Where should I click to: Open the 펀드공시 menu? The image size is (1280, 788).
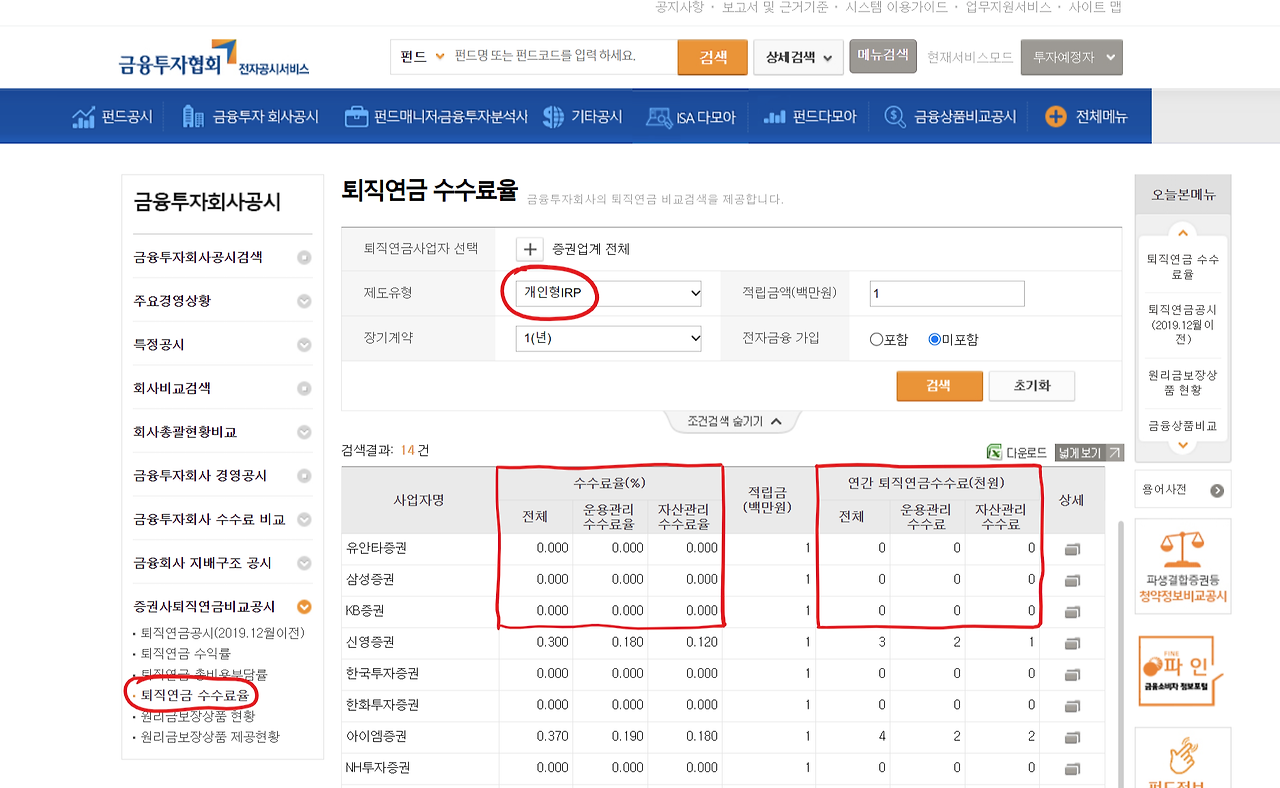[112, 117]
